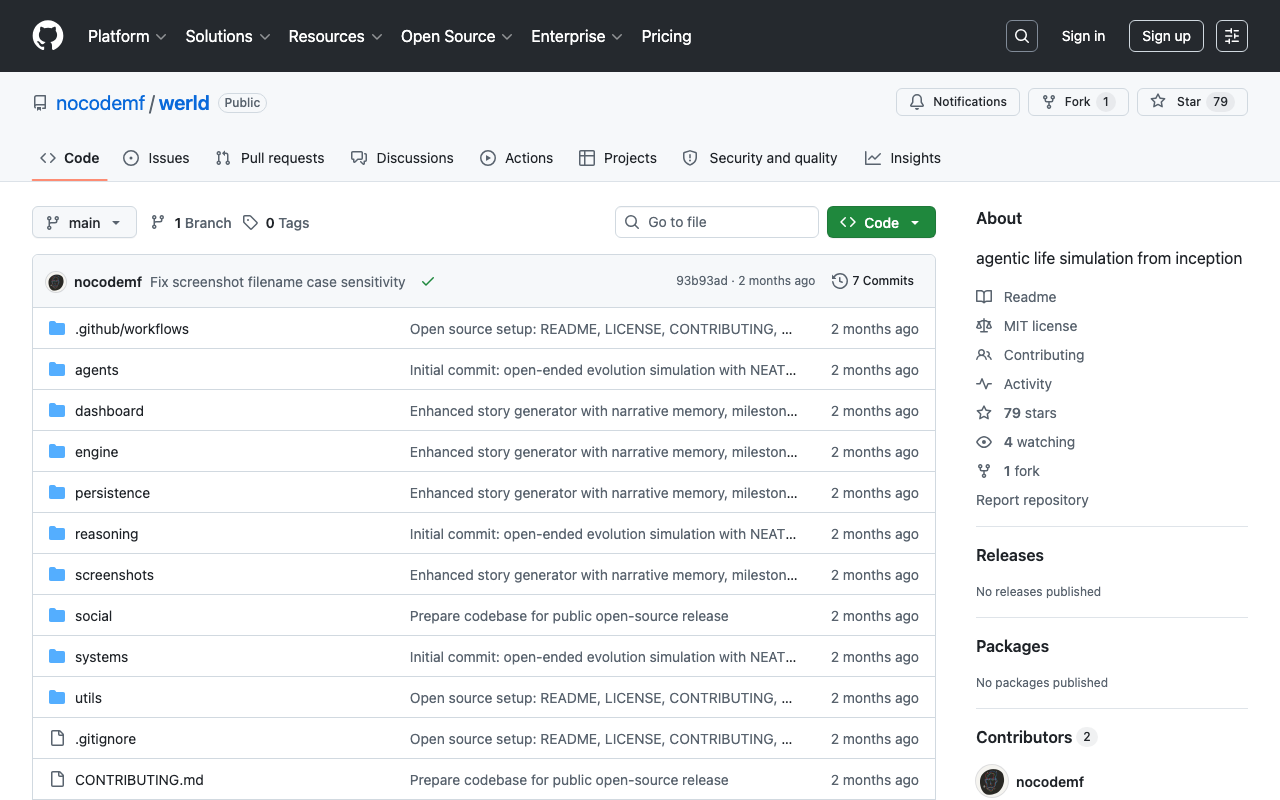Click the folder icon beside social

(x=57, y=616)
